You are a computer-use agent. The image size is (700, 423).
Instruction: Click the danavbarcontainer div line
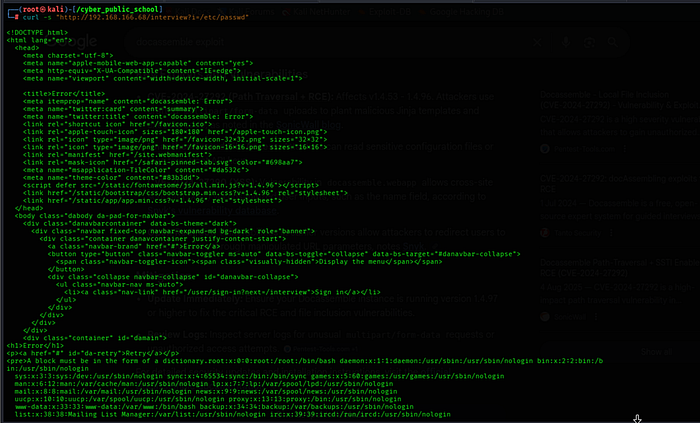[x=129, y=223]
